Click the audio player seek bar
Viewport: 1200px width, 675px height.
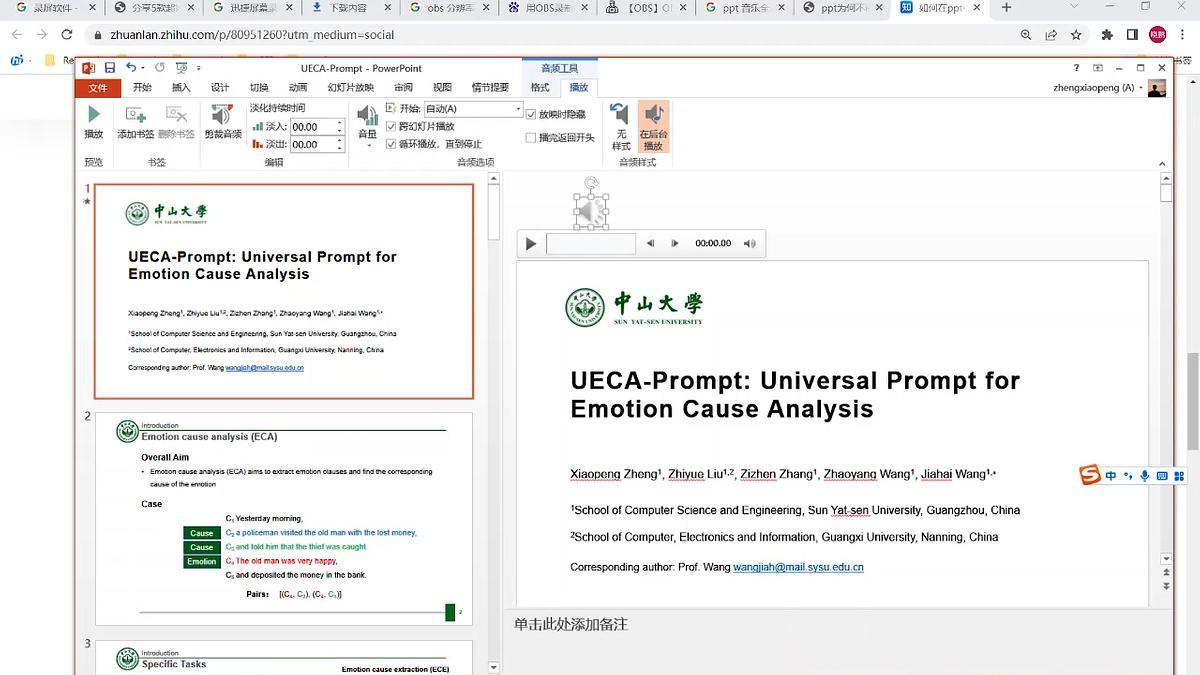[x=591, y=244]
